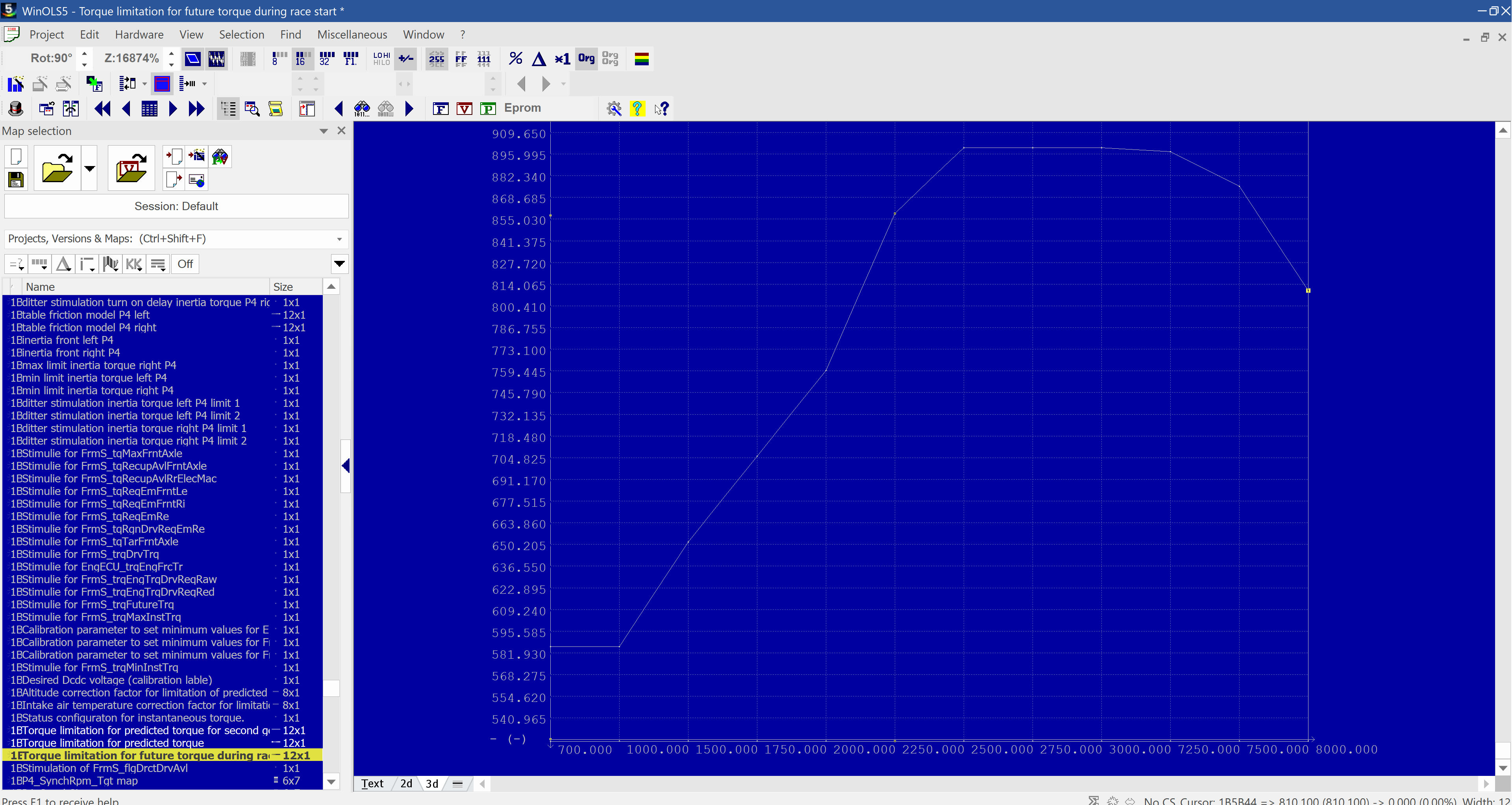Toggle decimal 255 number display

tap(437, 59)
